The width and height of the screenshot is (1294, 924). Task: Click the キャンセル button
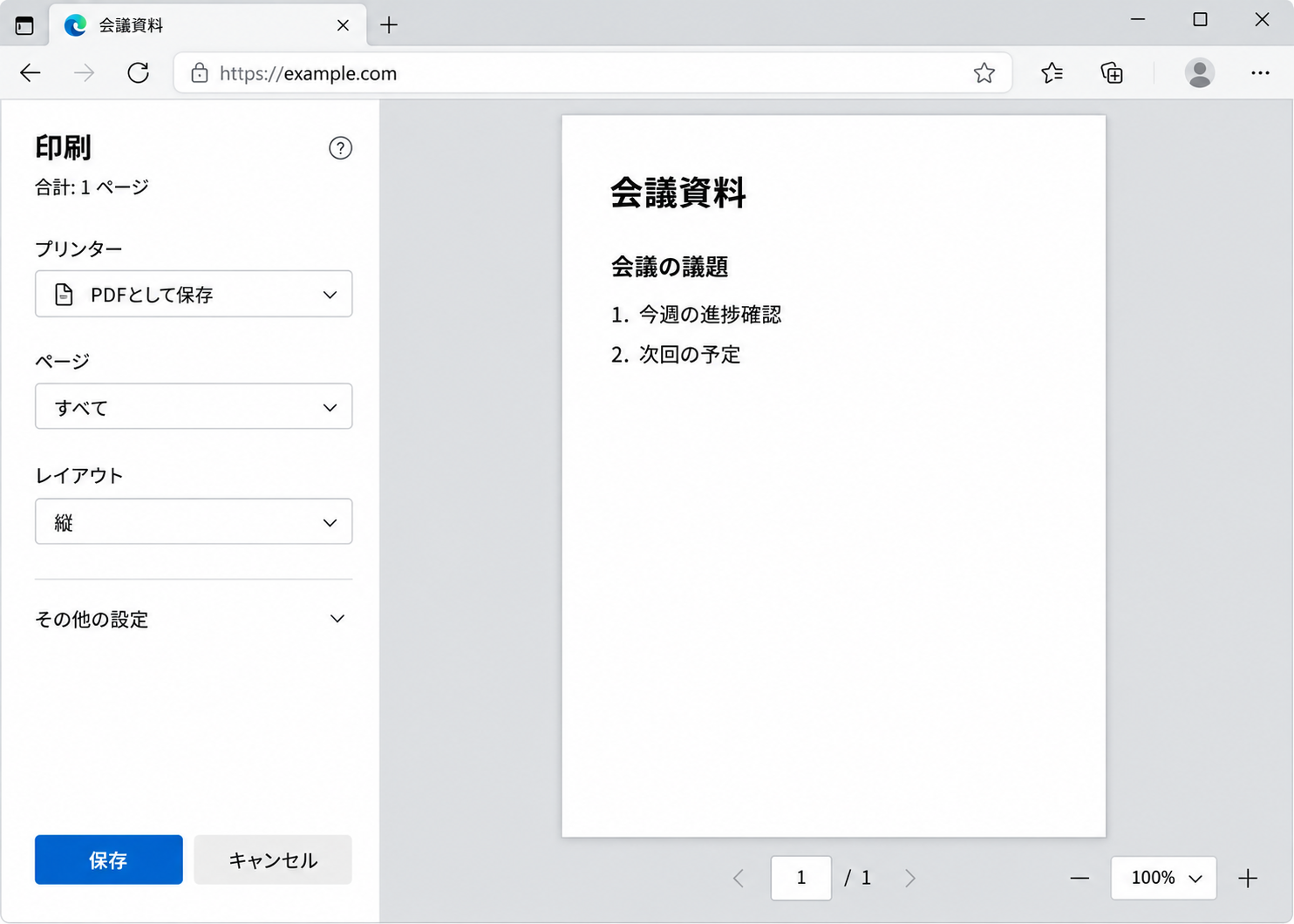click(273, 859)
